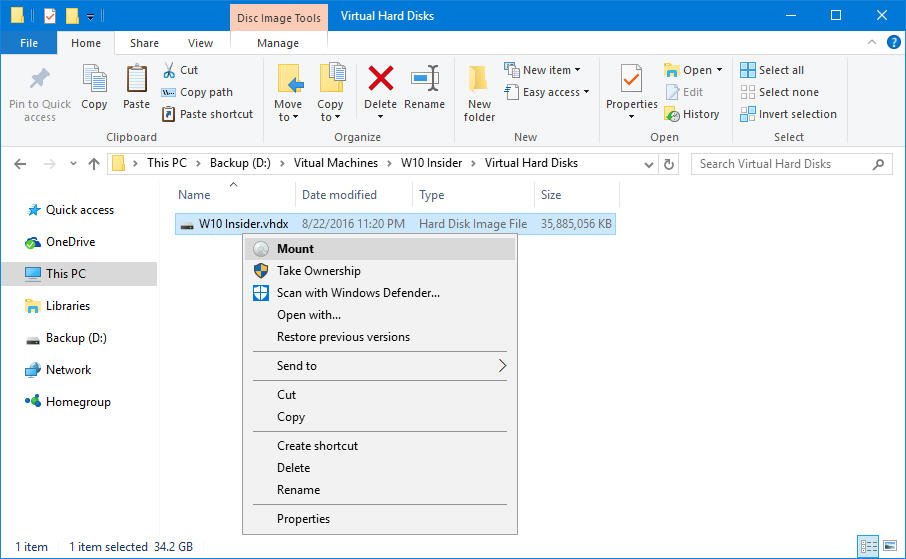Click the Up one level arrow

pyautogui.click(x=94, y=164)
